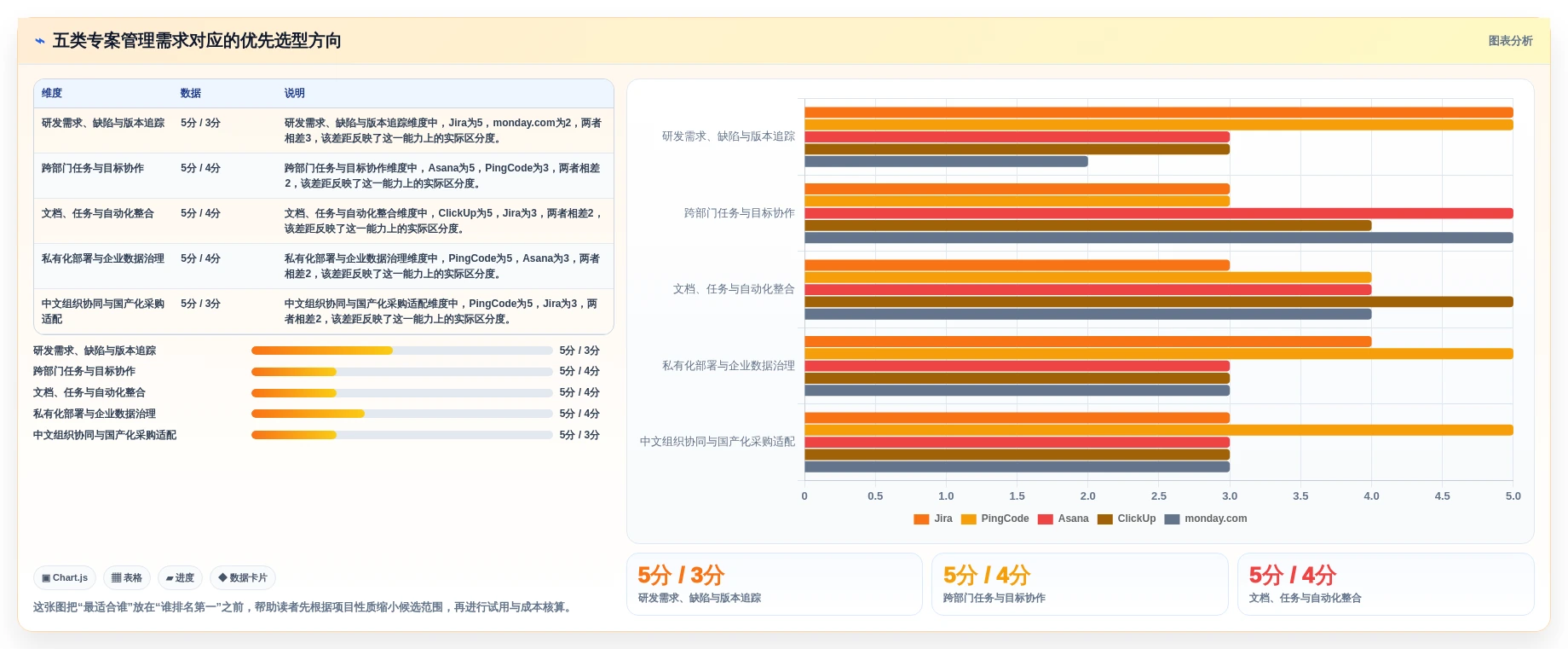The image size is (1568, 649).
Task: Click chart axis label 私有化部署与企业数据治理
Action: 729,366
